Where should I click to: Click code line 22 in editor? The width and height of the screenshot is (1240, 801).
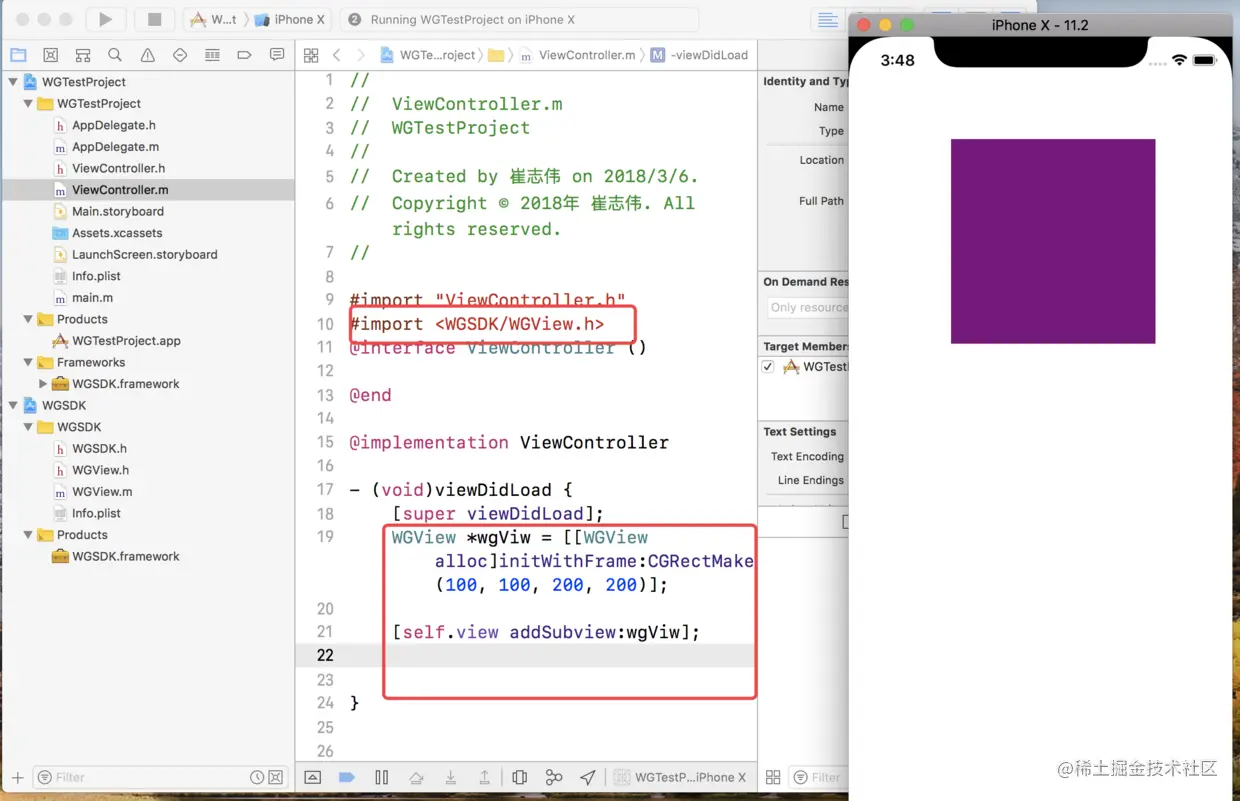pos(527,655)
